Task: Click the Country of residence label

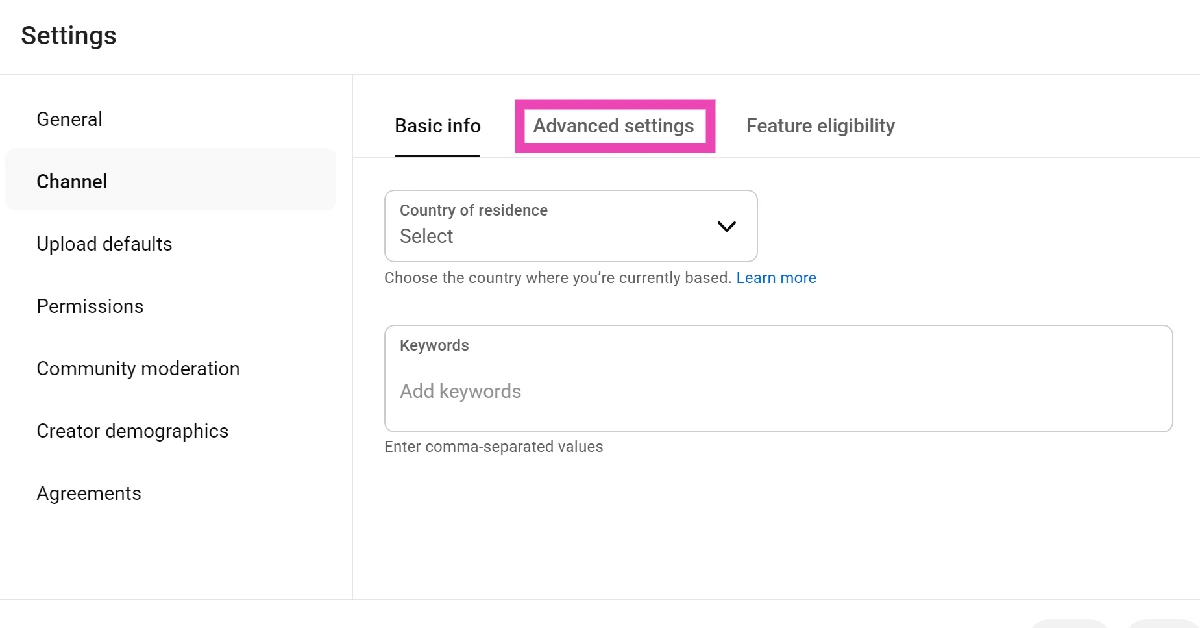Action: click(472, 210)
